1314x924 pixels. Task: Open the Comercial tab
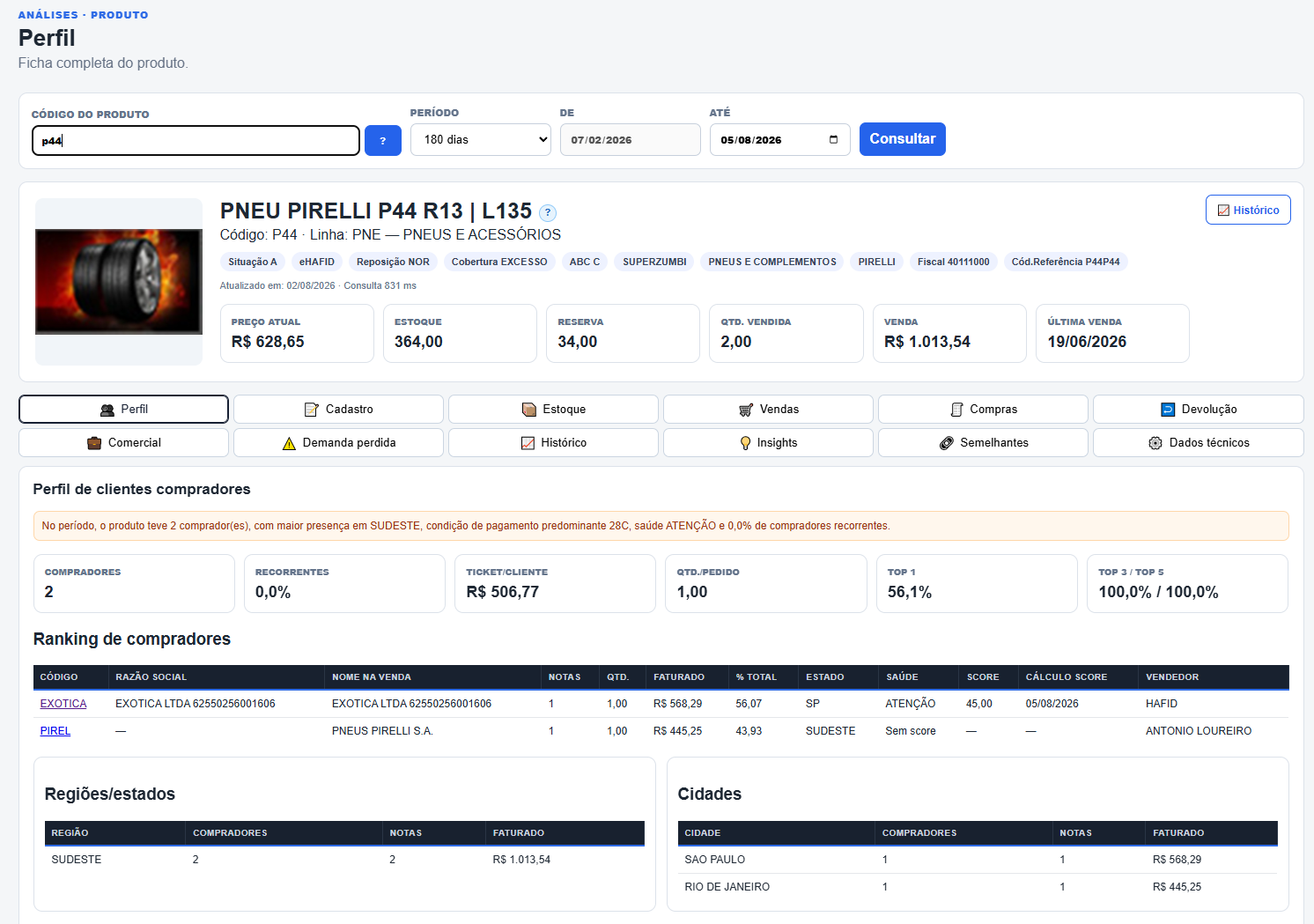click(123, 442)
